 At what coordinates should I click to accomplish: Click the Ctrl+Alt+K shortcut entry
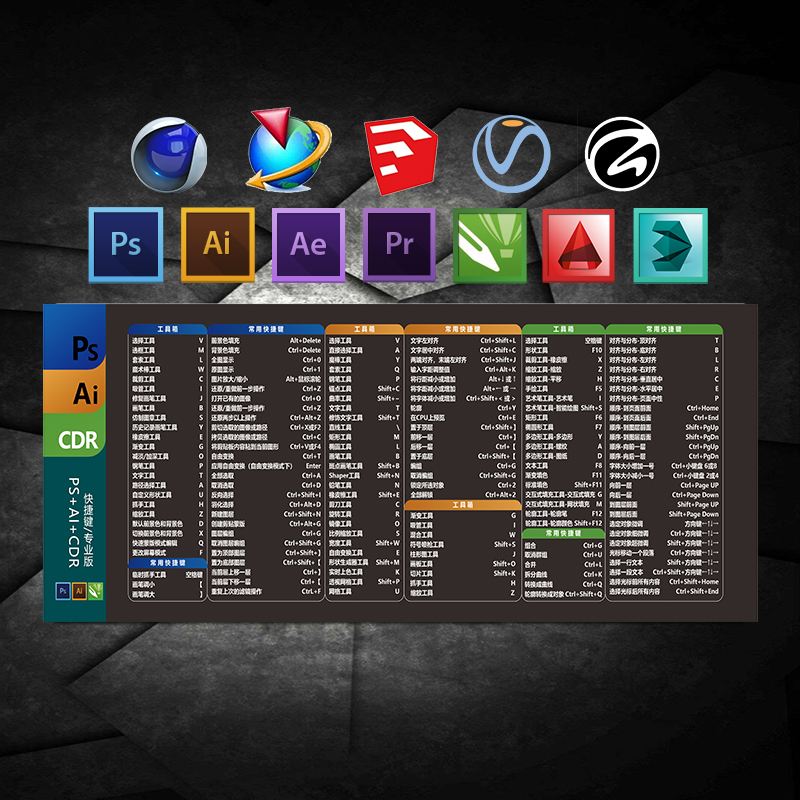click(500, 370)
